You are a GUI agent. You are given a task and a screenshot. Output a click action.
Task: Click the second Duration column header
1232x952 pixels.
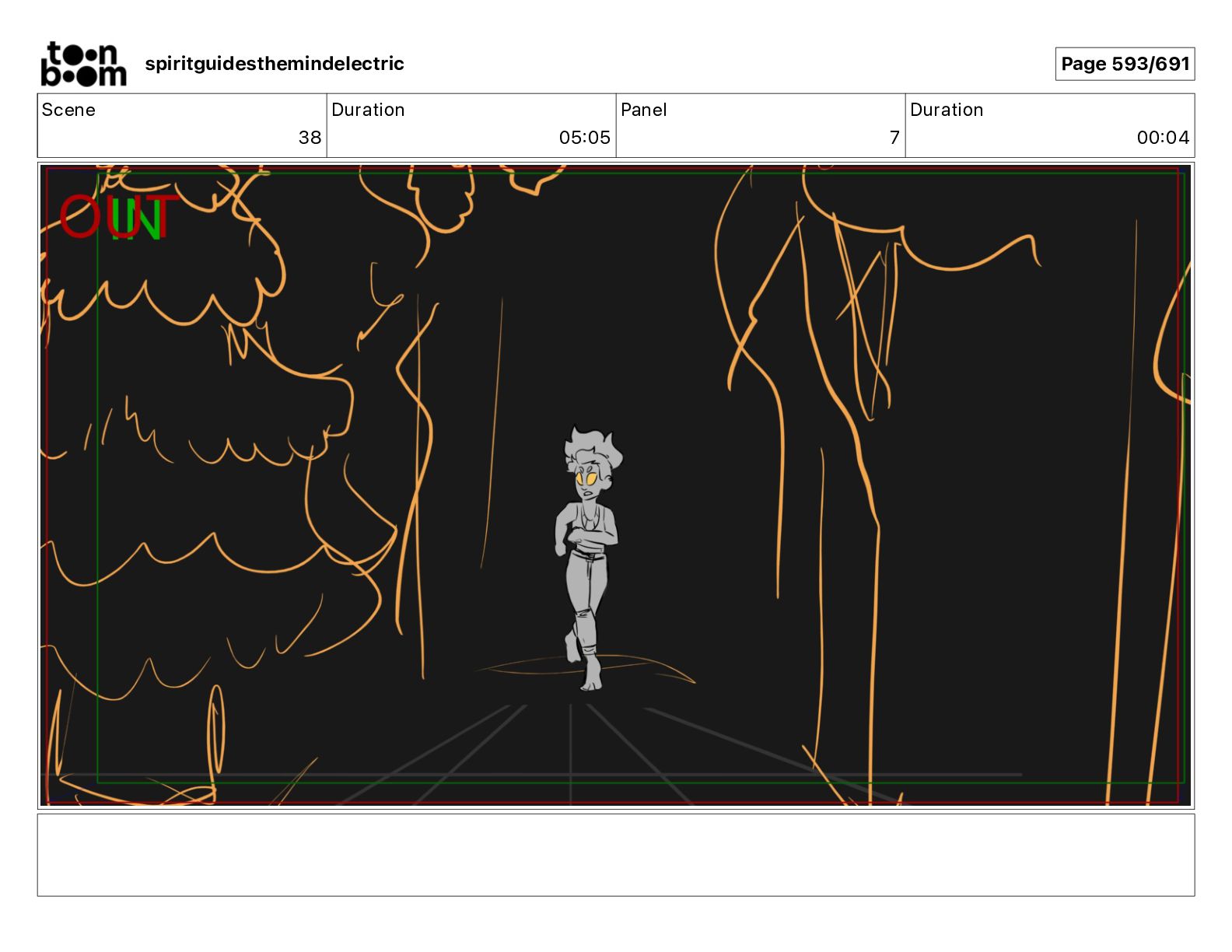(947, 110)
